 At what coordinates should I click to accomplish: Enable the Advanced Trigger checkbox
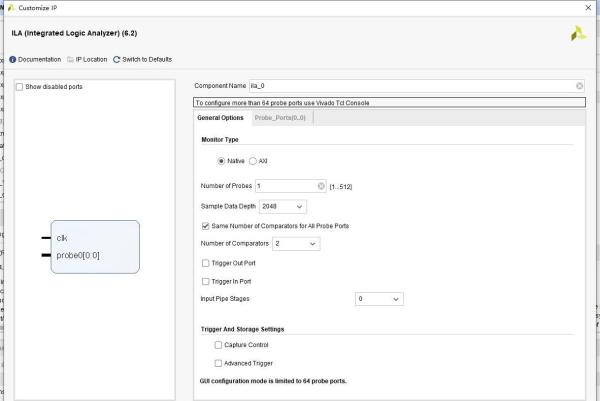pos(219,363)
